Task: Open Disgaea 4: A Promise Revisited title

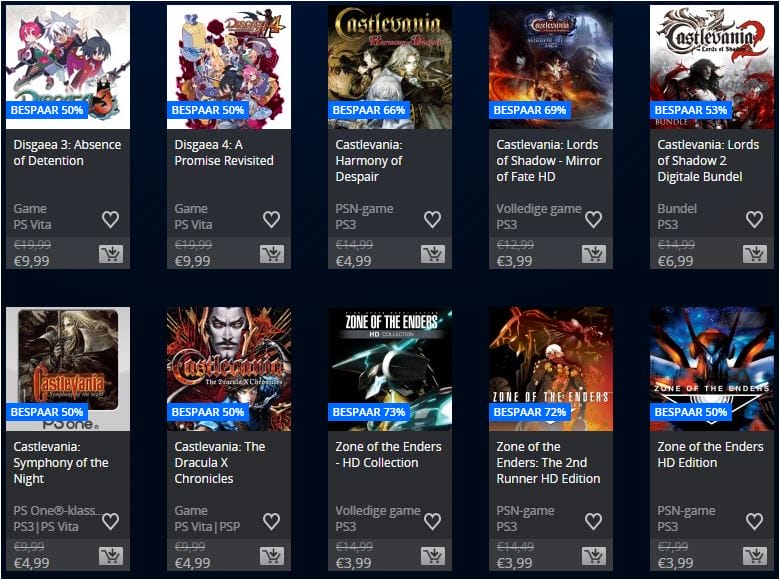Action: [224, 153]
